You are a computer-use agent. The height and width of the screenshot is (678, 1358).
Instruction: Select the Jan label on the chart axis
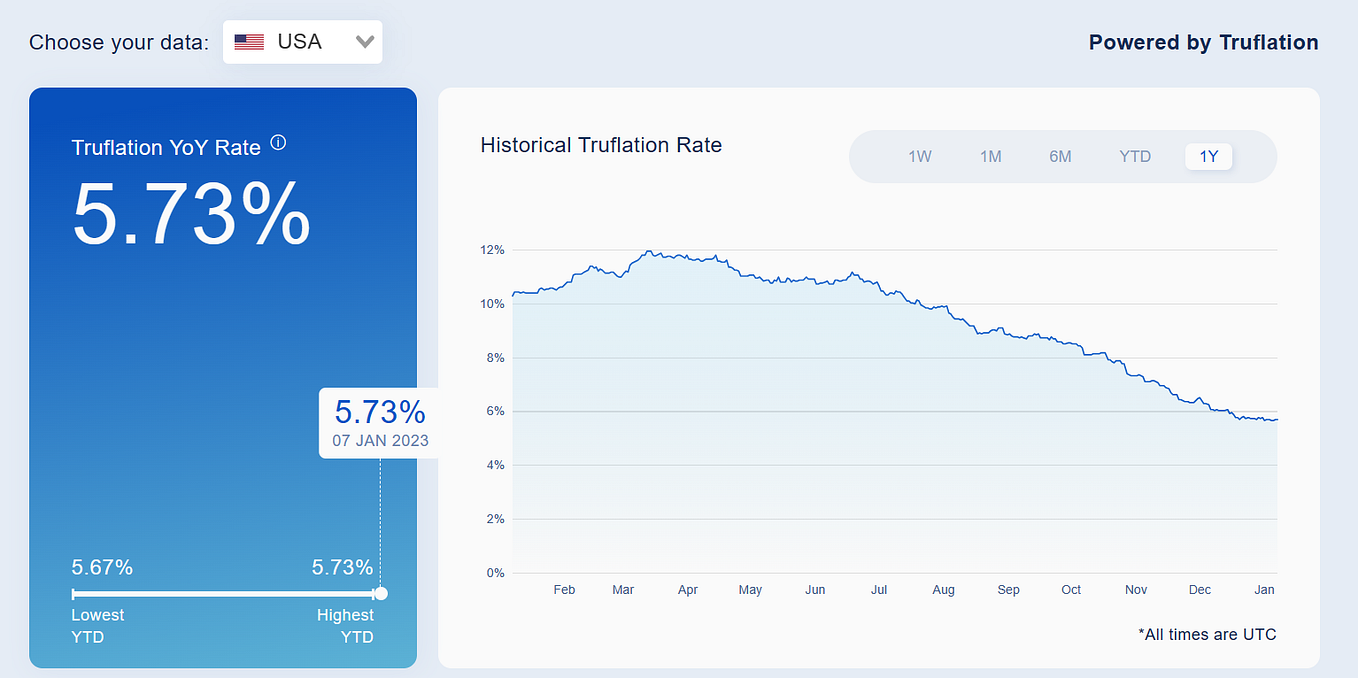pos(1264,590)
